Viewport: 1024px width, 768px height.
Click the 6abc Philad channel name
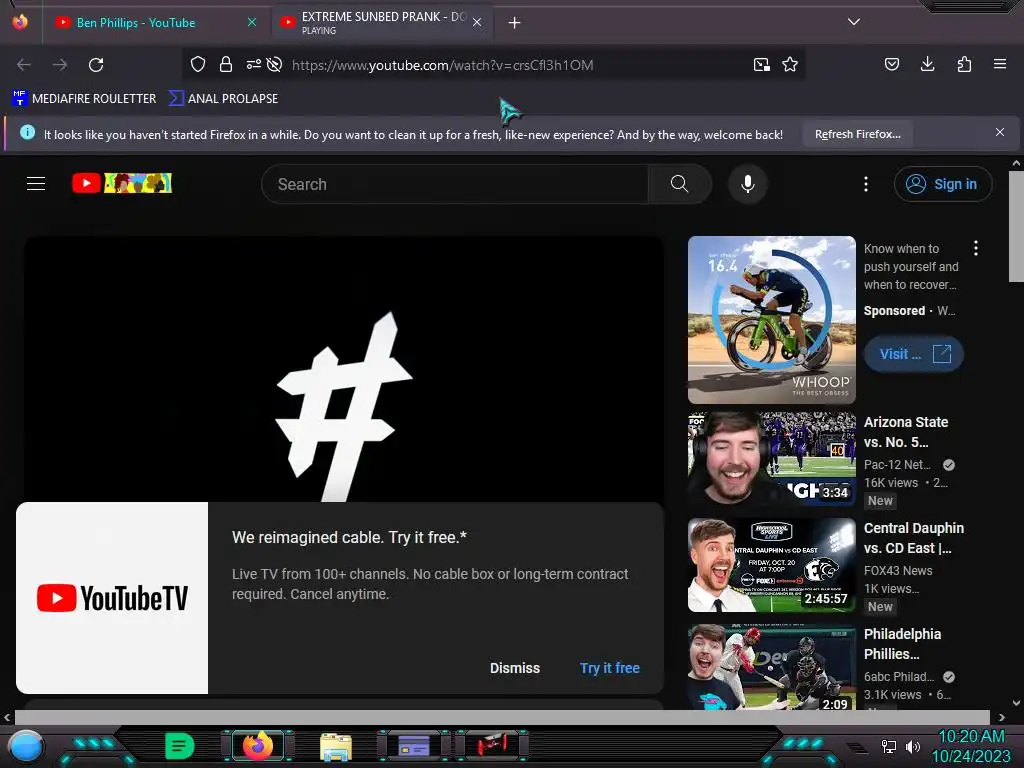point(899,677)
